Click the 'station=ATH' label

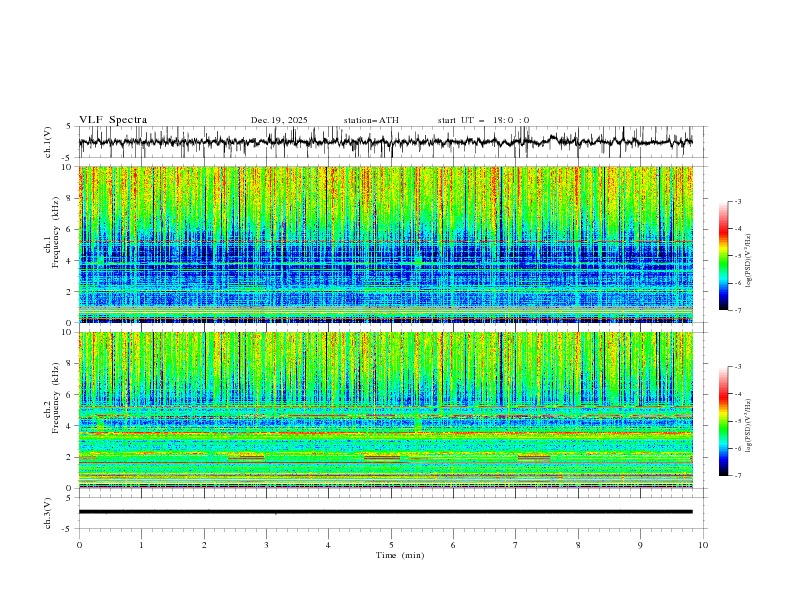click(371, 120)
